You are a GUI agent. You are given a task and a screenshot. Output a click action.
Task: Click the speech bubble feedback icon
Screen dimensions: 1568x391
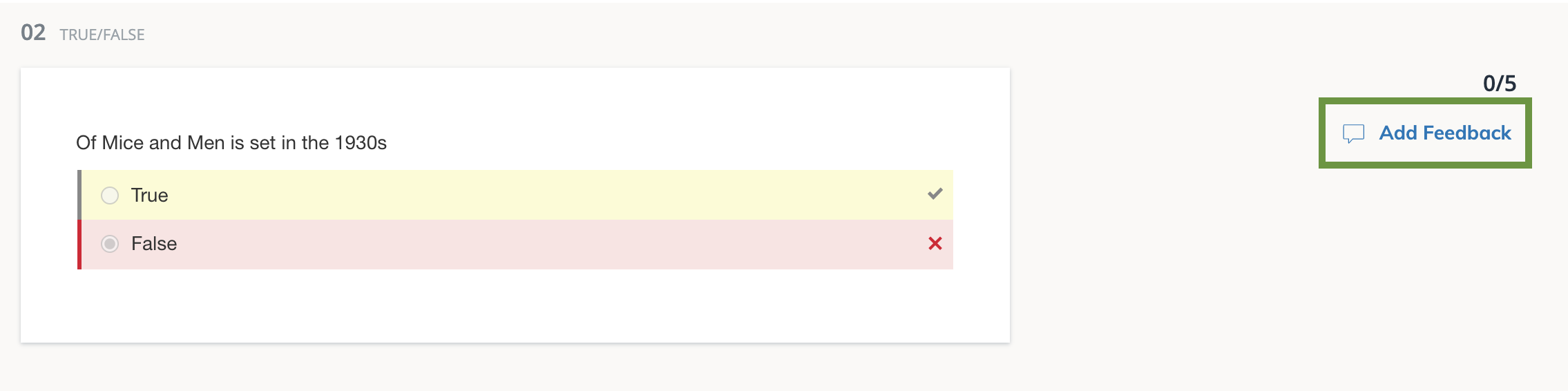click(1353, 133)
